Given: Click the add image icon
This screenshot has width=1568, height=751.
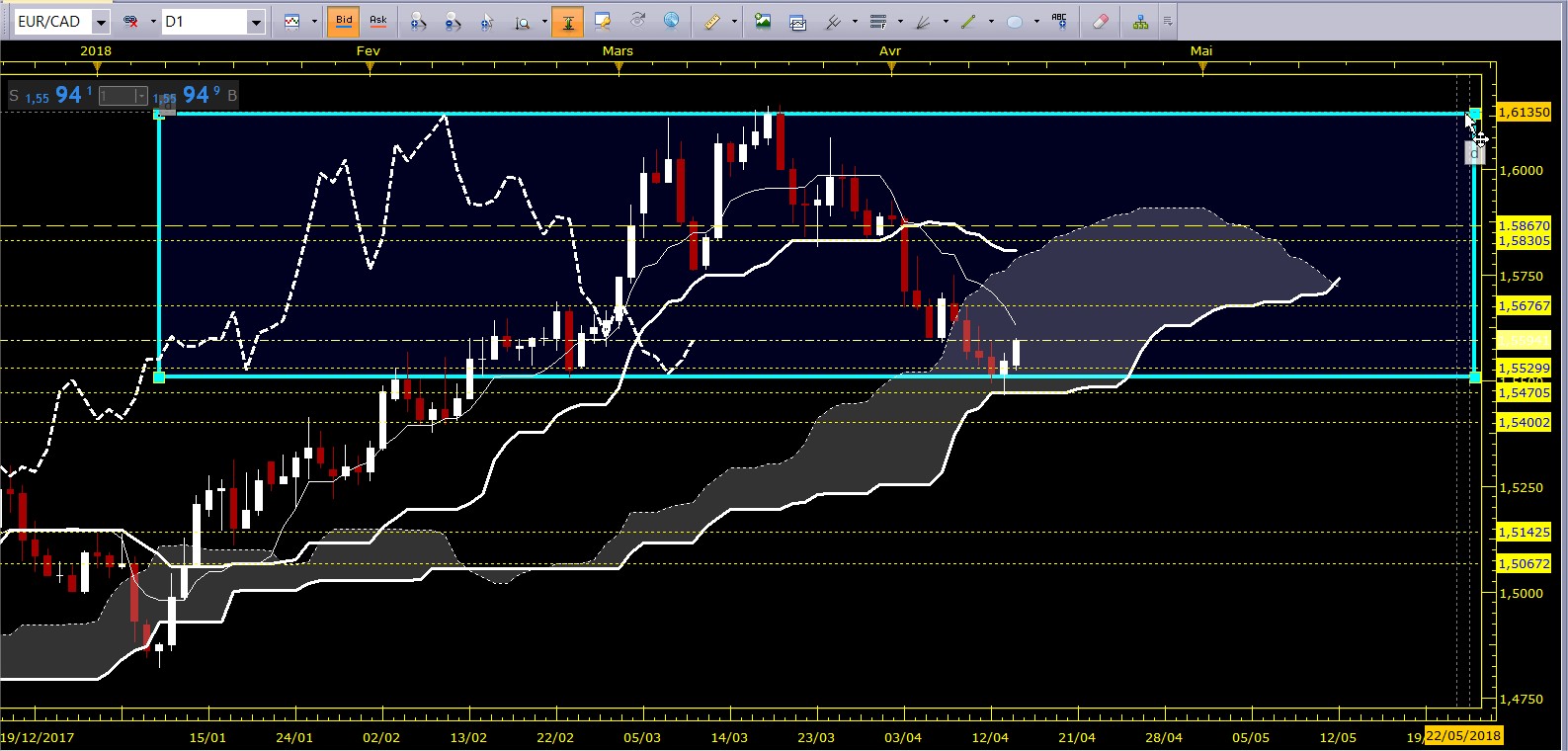Looking at the screenshot, I should (x=763, y=21).
